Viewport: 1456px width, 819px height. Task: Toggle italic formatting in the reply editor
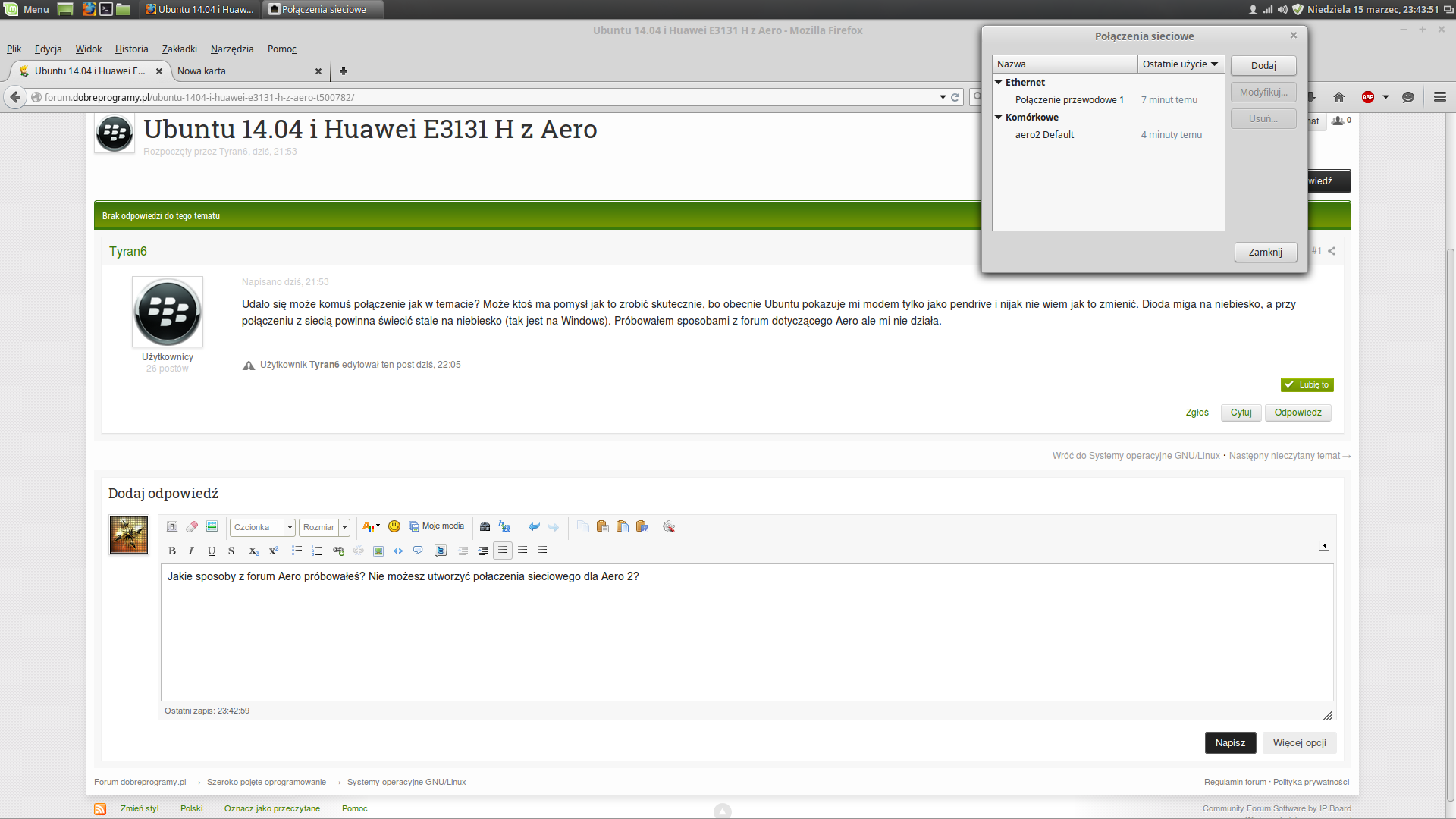point(191,551)
